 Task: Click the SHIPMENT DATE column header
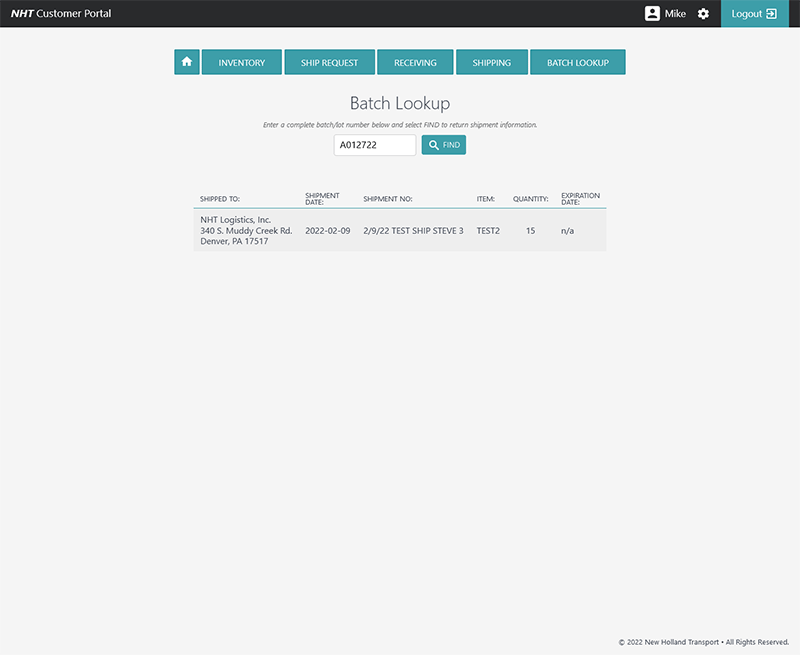click(x=322, y=199)
